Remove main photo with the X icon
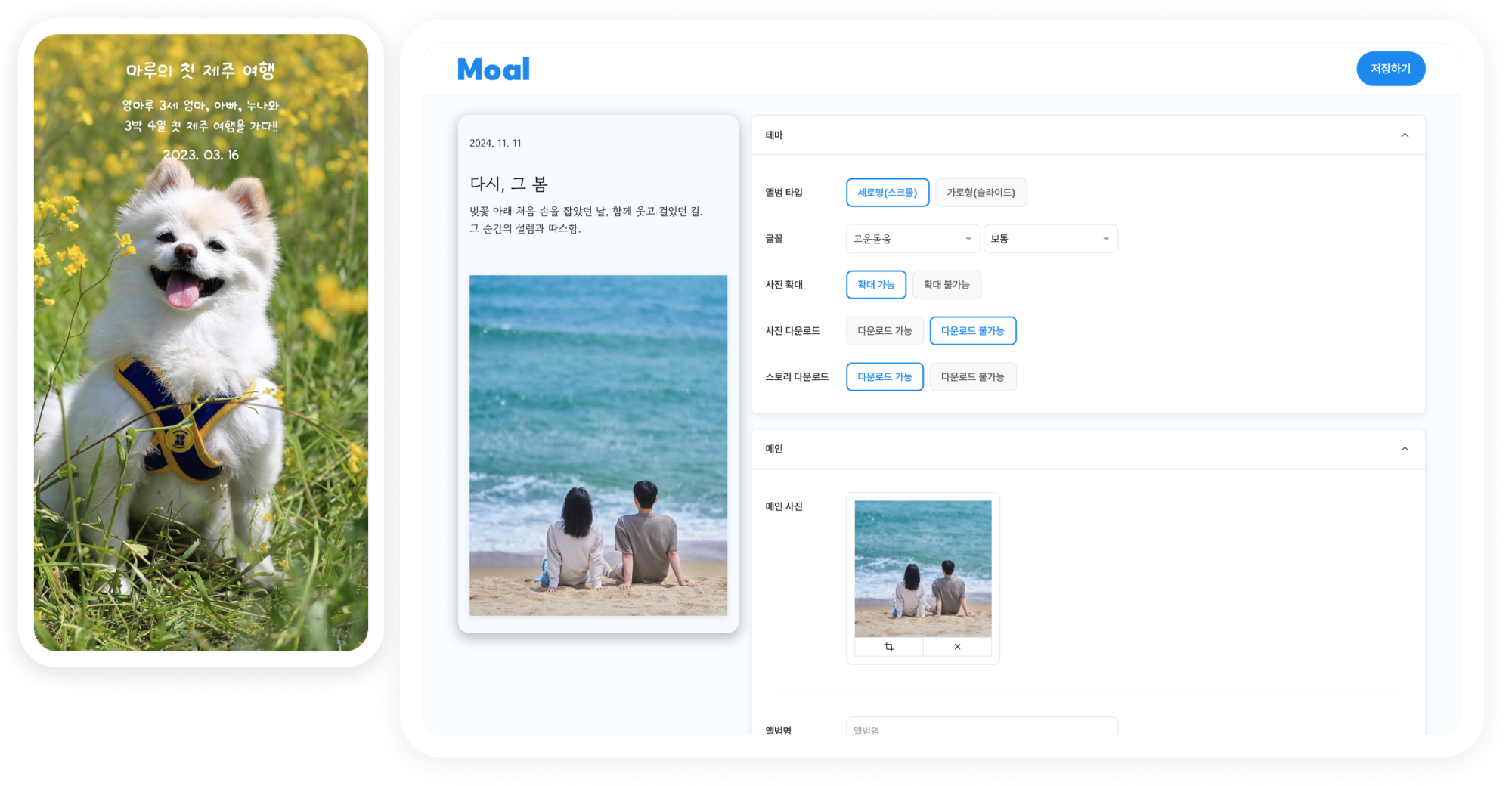This screenshot has height=786, width=1512. [957, 647]
